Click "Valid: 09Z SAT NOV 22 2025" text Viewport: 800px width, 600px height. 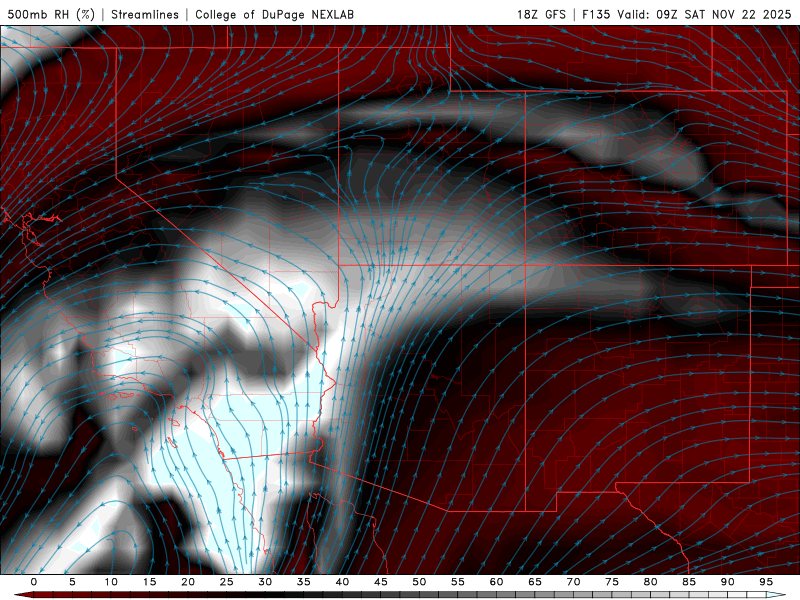tap(704, 14)
